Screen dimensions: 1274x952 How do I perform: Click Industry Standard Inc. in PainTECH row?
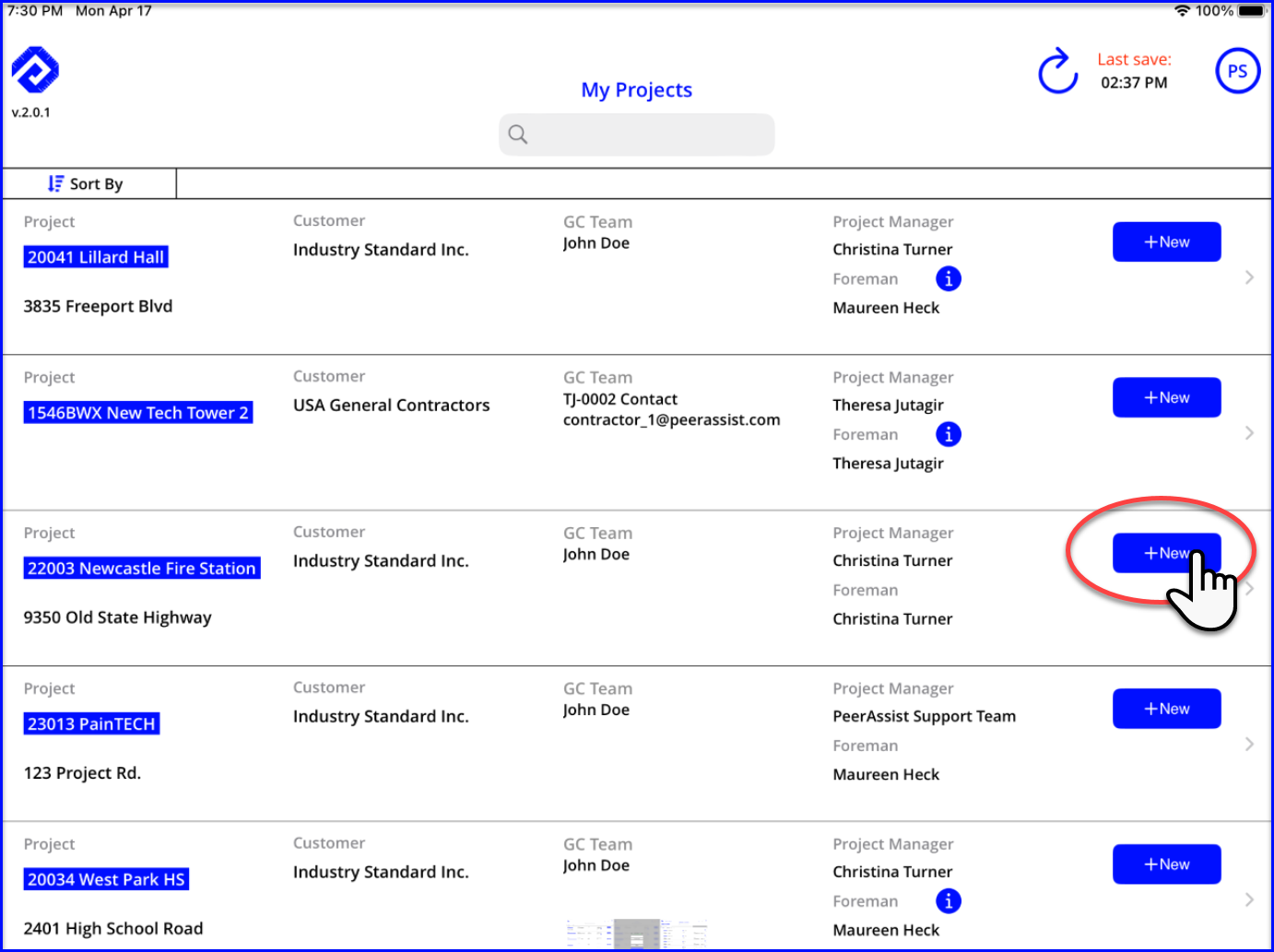(x=381, y=717)
